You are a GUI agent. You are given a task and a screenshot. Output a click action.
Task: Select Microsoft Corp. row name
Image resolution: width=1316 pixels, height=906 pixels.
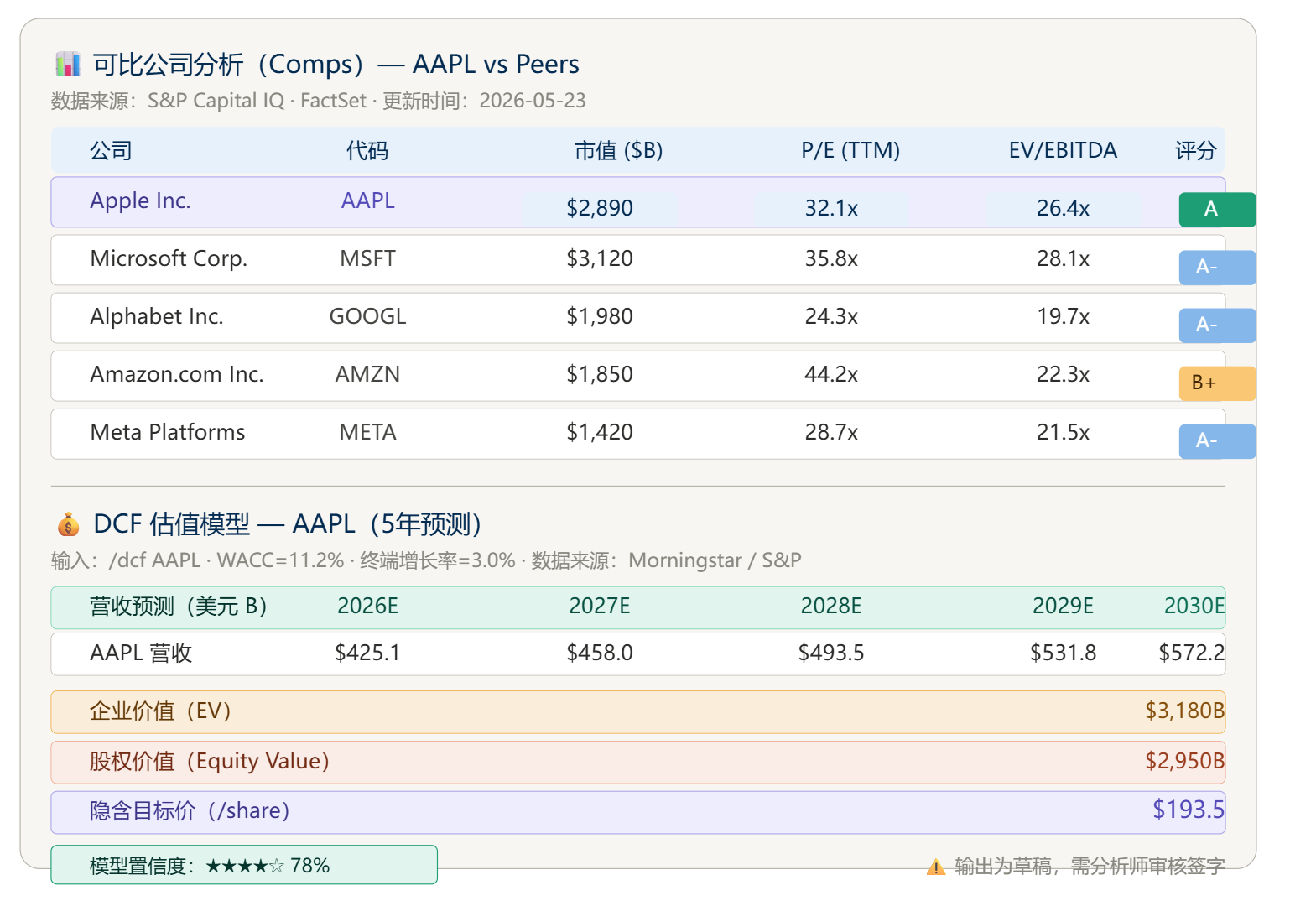(x=169, y=258)
